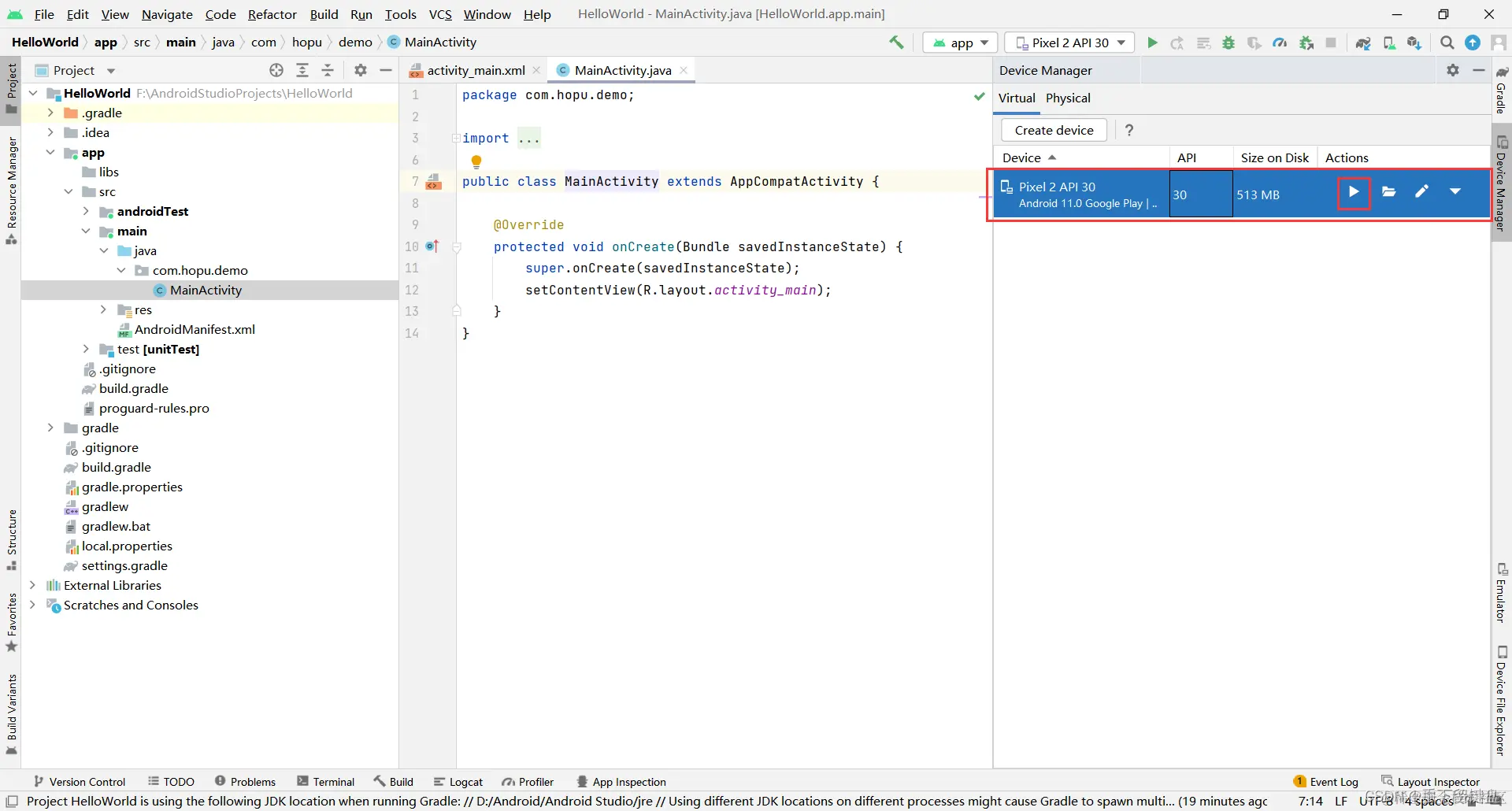The image size is (1512, 811).
Task: Open the VCS menu
Action: 440,14
